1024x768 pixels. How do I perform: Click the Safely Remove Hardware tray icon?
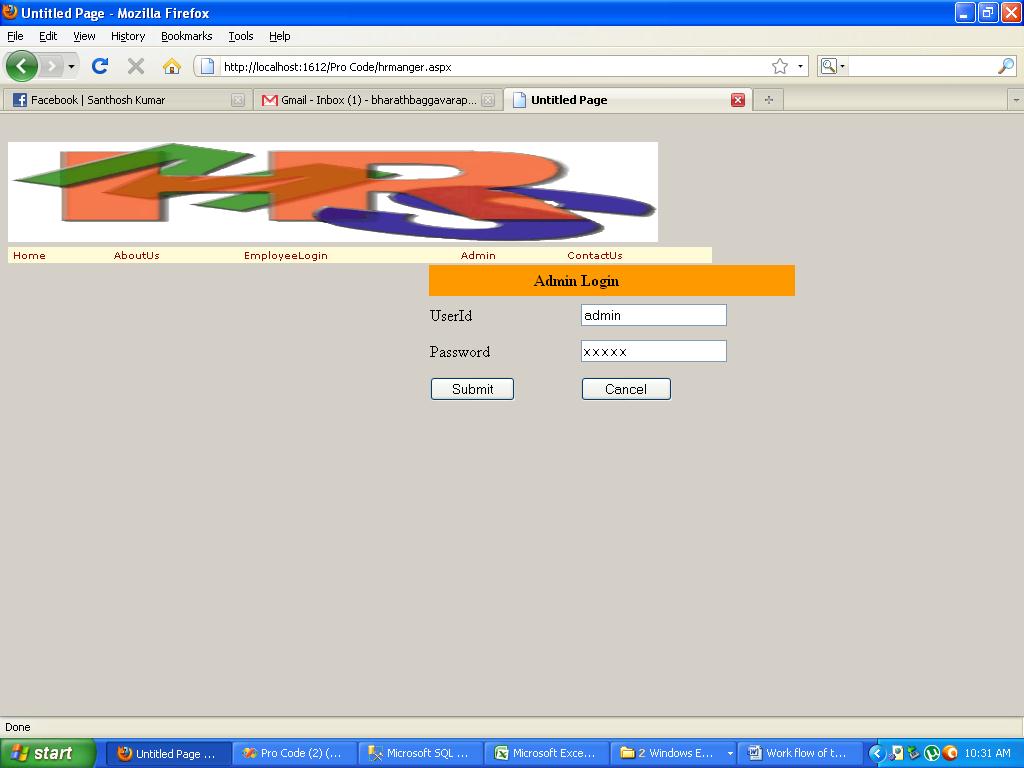914,753
